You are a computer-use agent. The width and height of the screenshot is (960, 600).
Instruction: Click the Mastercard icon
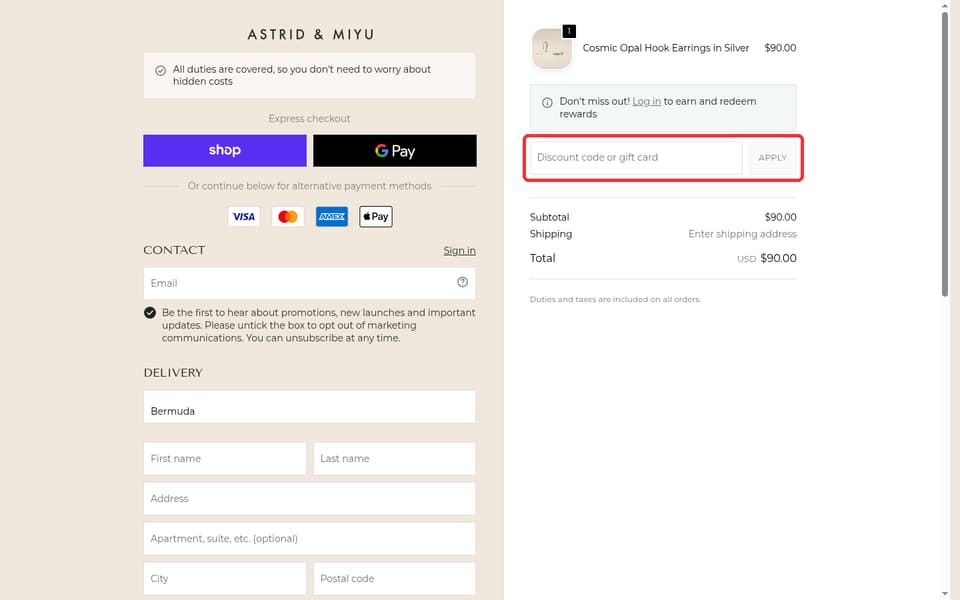[x=288, y=217]
